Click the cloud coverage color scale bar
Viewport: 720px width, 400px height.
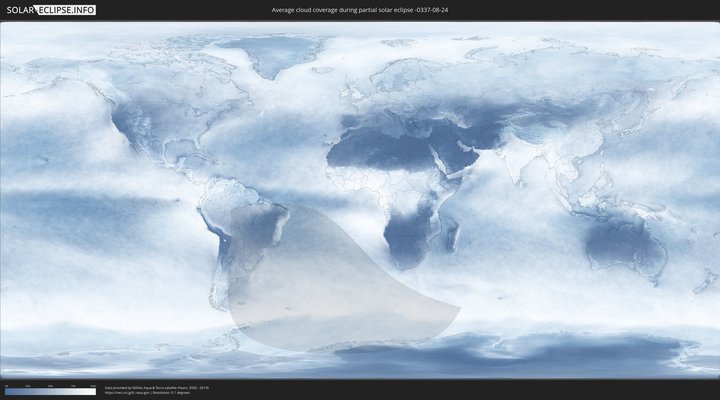50,392
